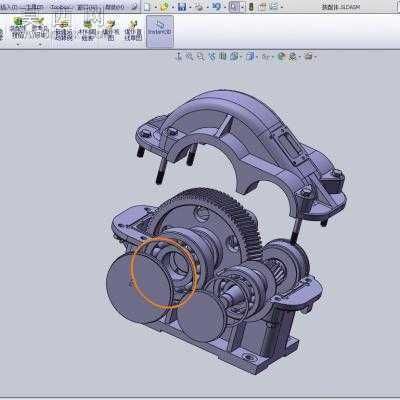Viewport: 400px width, 400px height.
Task: Click the Undo arrow icon
Action: (217, 7)
